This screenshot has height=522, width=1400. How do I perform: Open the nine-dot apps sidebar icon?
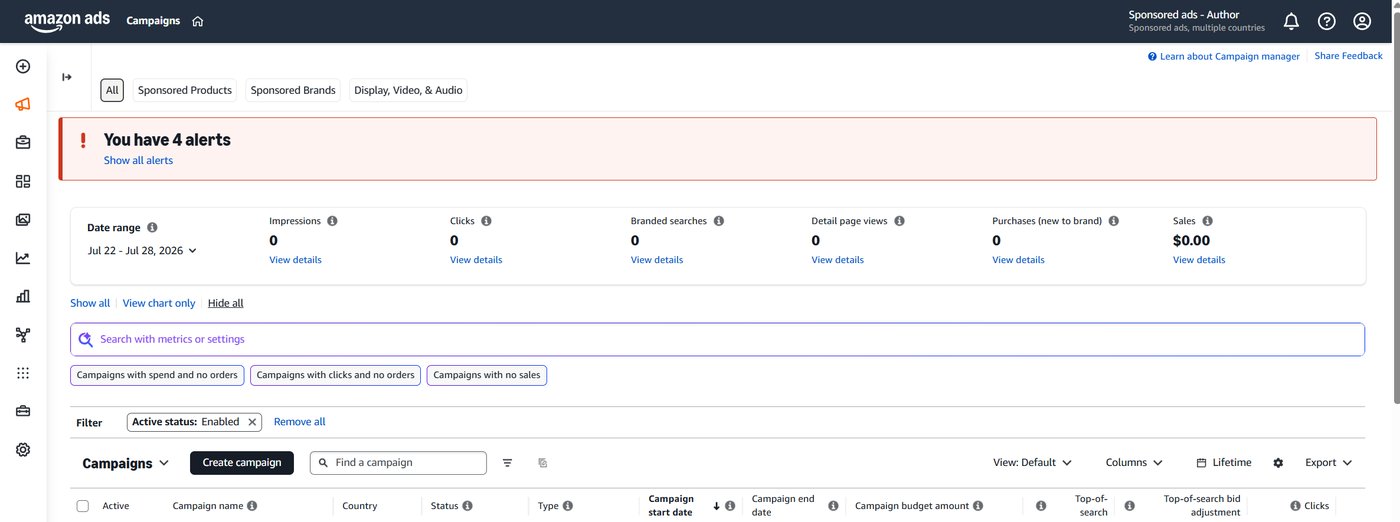pyautogui.click(x=23, y=373)
